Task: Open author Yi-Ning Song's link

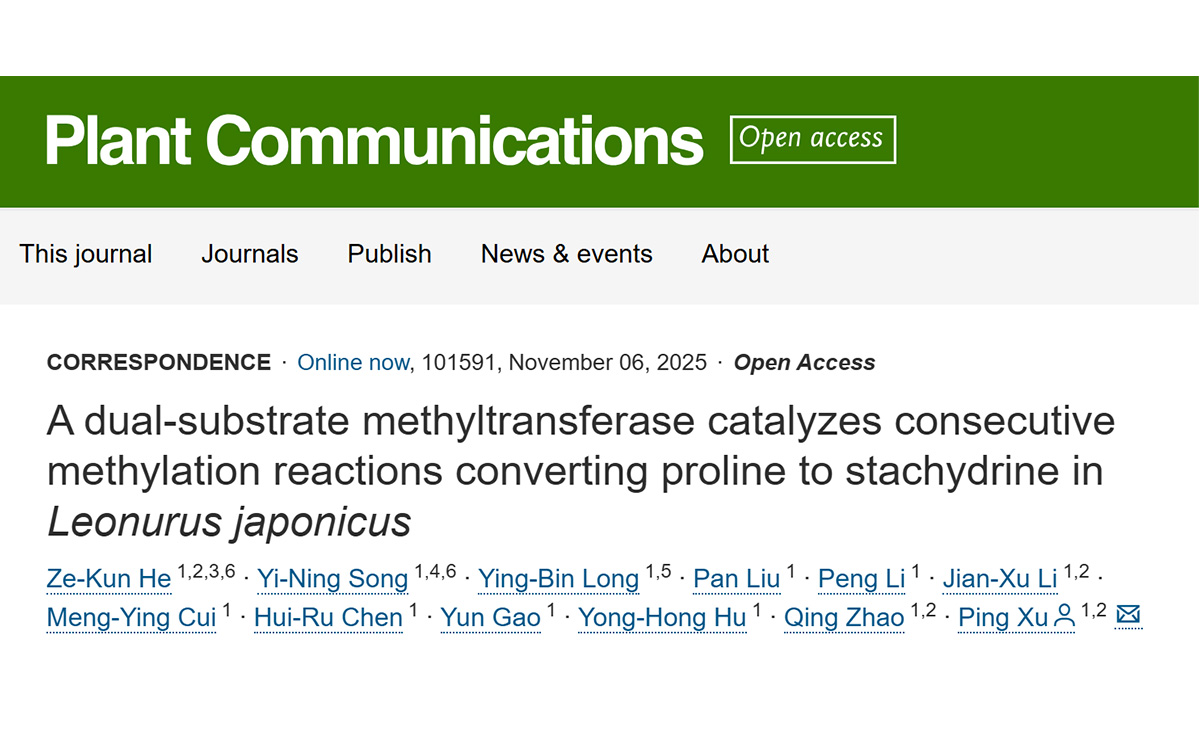Action: click(332, 579)
